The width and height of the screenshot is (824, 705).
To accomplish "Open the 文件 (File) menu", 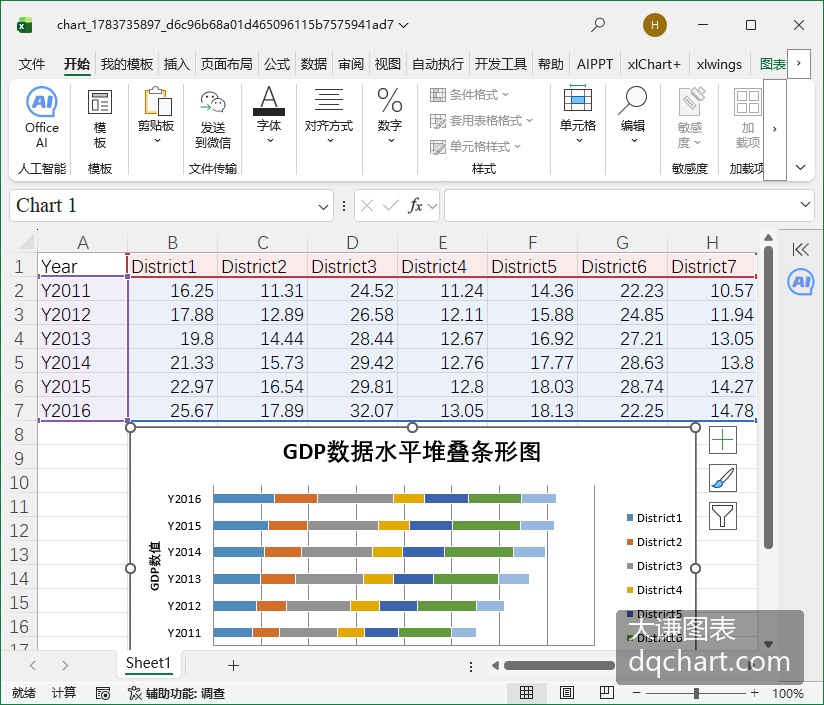I will pyautogui.click(x=32, y=64).
